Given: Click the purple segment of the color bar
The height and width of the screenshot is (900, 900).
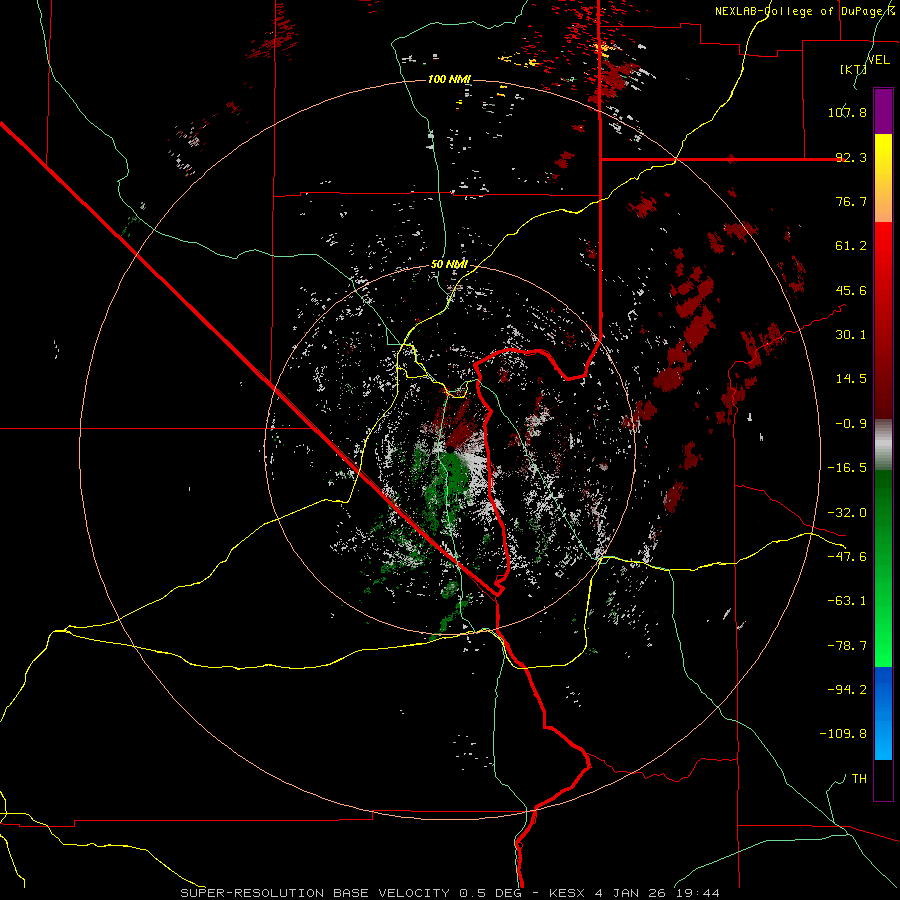Looking at the screenshot, I should pyautogui.click(x=883, y=111).
